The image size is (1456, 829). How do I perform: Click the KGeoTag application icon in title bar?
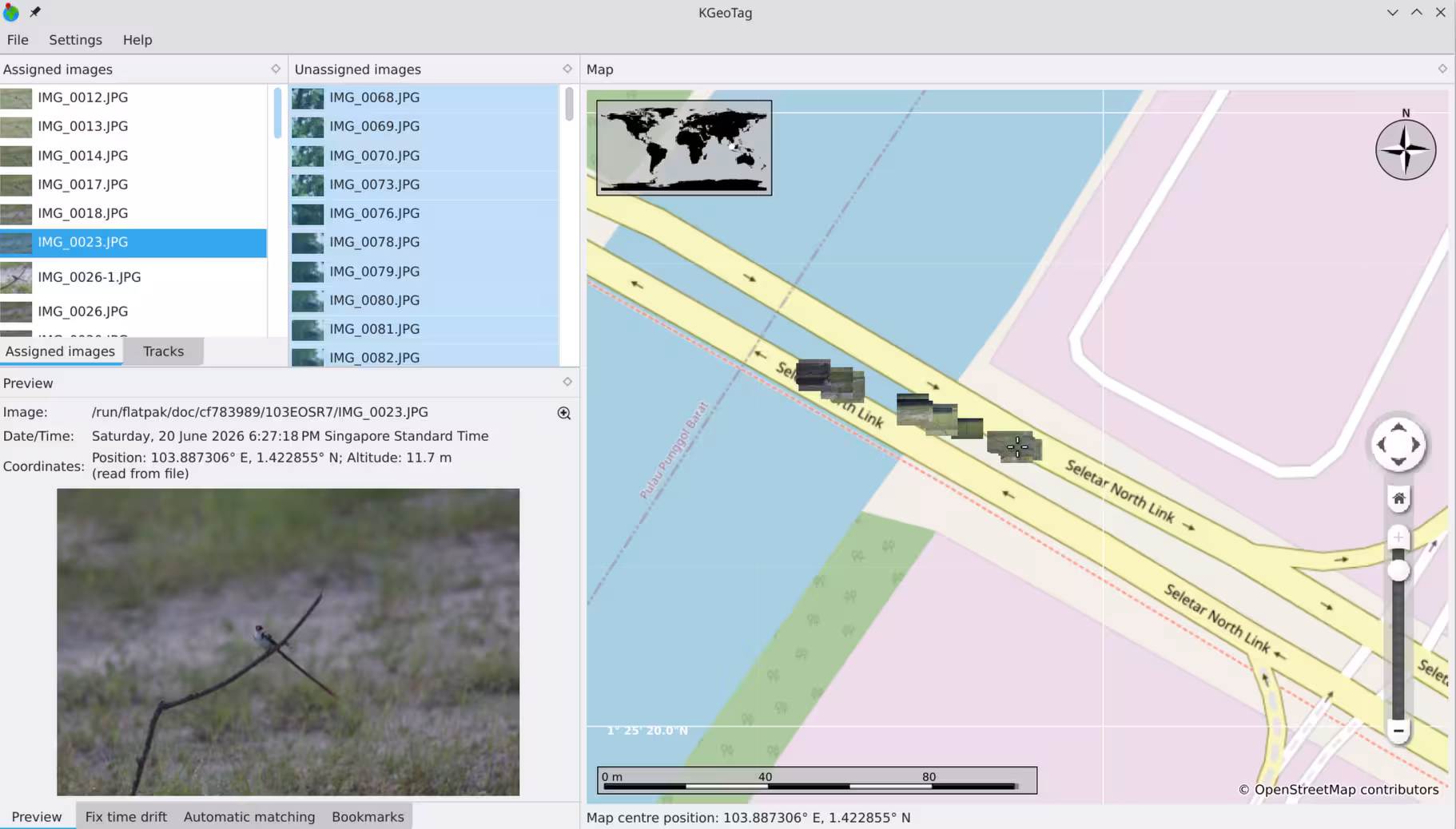(11, 13)
